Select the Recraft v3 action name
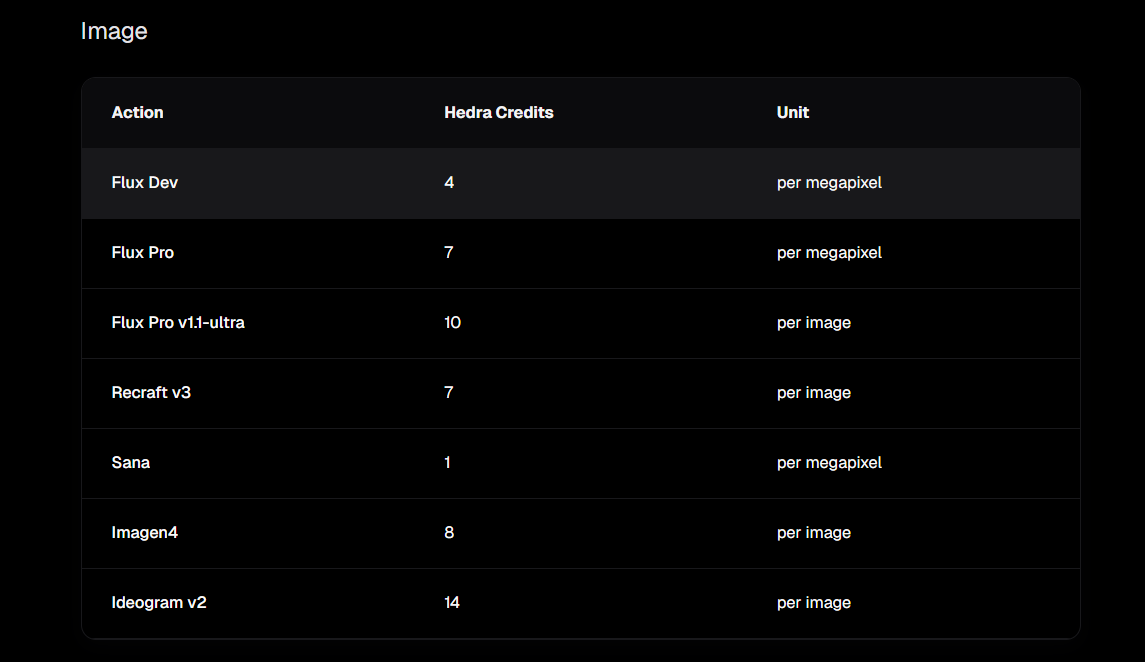1145x662 pixels. [x=151, y=393]
